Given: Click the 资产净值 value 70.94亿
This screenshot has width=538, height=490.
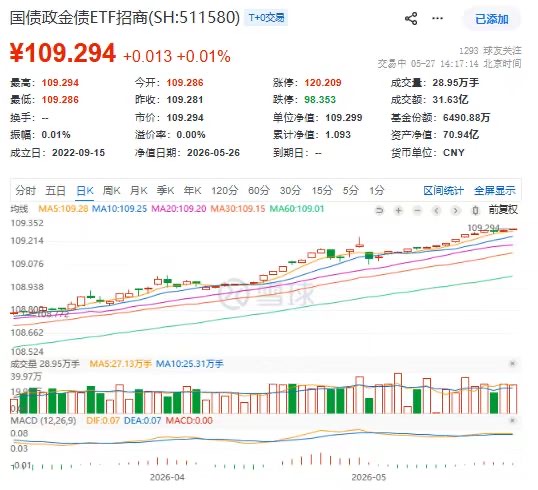Looking at the screenshot, I should (461, 135).
